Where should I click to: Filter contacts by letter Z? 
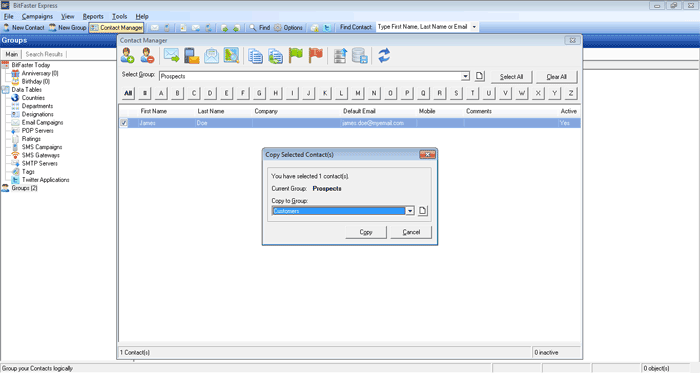coord(570,93)
